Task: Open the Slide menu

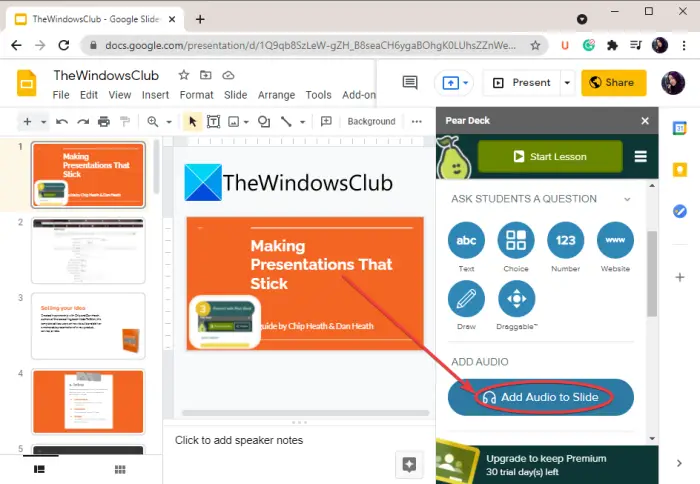Action: [x=235, y=95]
